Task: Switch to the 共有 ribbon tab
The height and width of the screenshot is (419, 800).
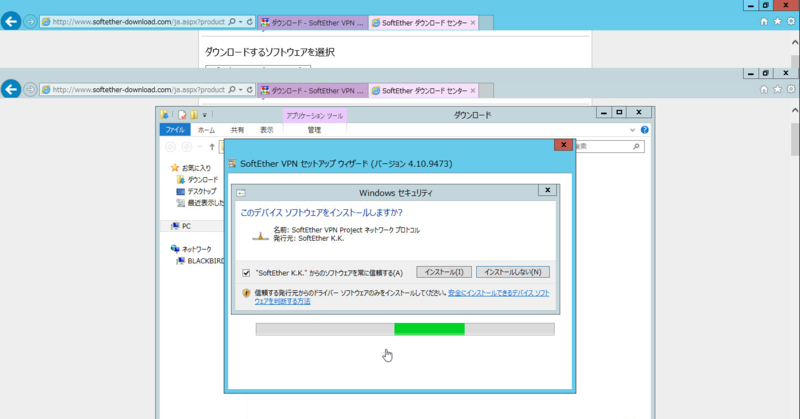Action: click(237, 130)
